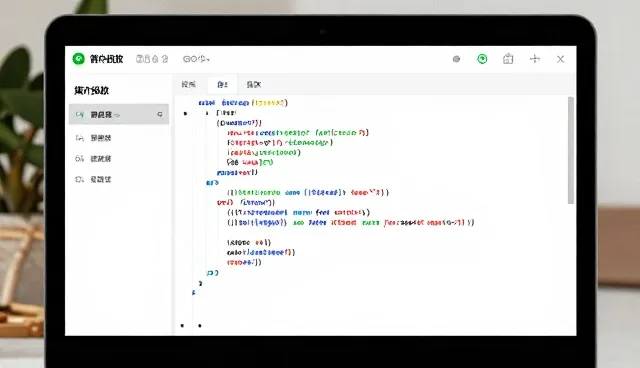Click the green circular app logo in header

tap(78, 59)
